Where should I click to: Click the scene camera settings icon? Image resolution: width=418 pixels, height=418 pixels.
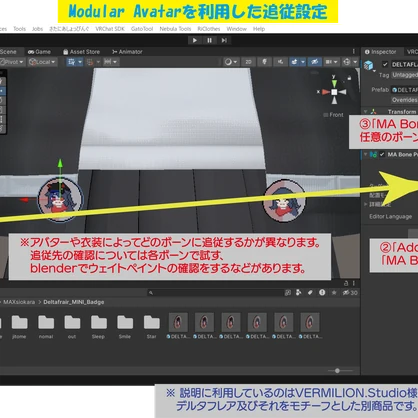click(329, 62)
